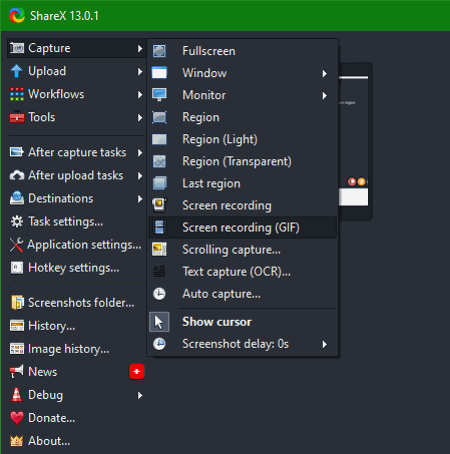Open Screenshot delay: 0s entry
Image resolution: width=450 pixels, height=454 pixels.
tap(243, 344)
